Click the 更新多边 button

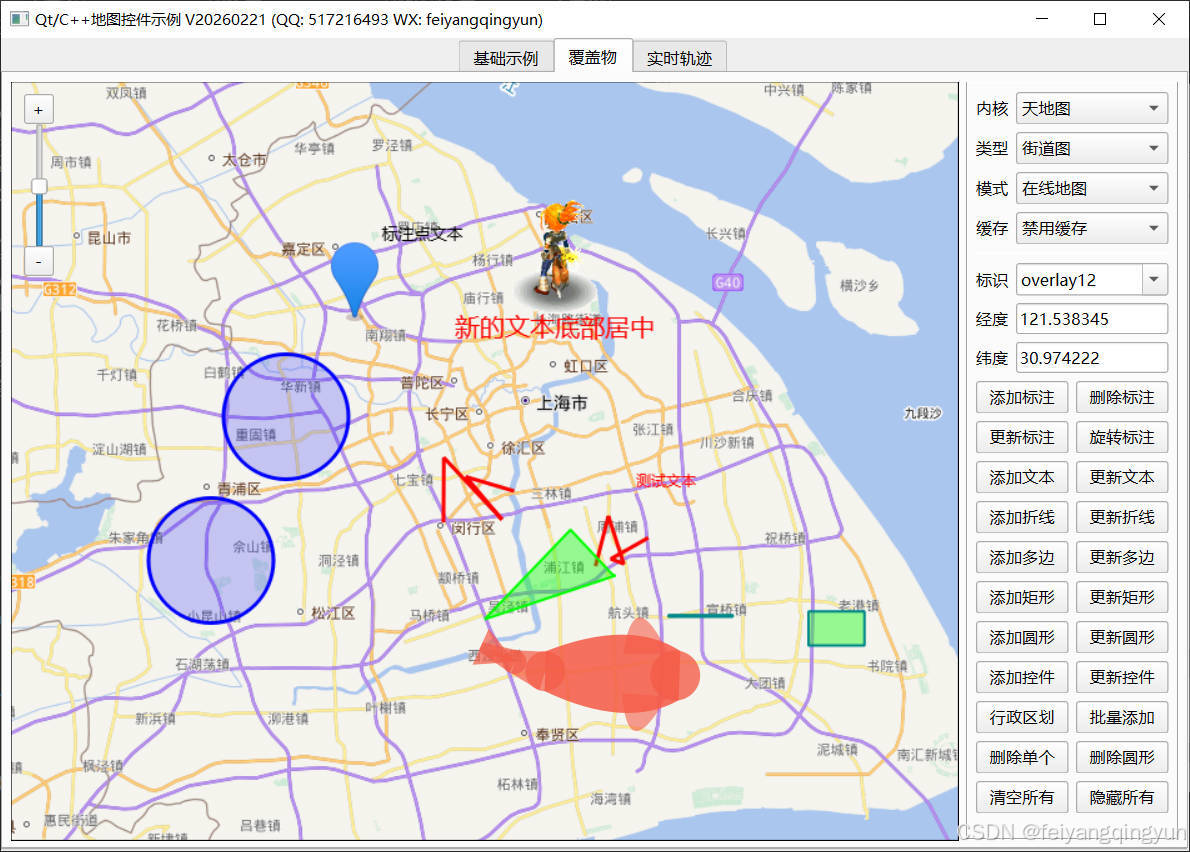1122,558
